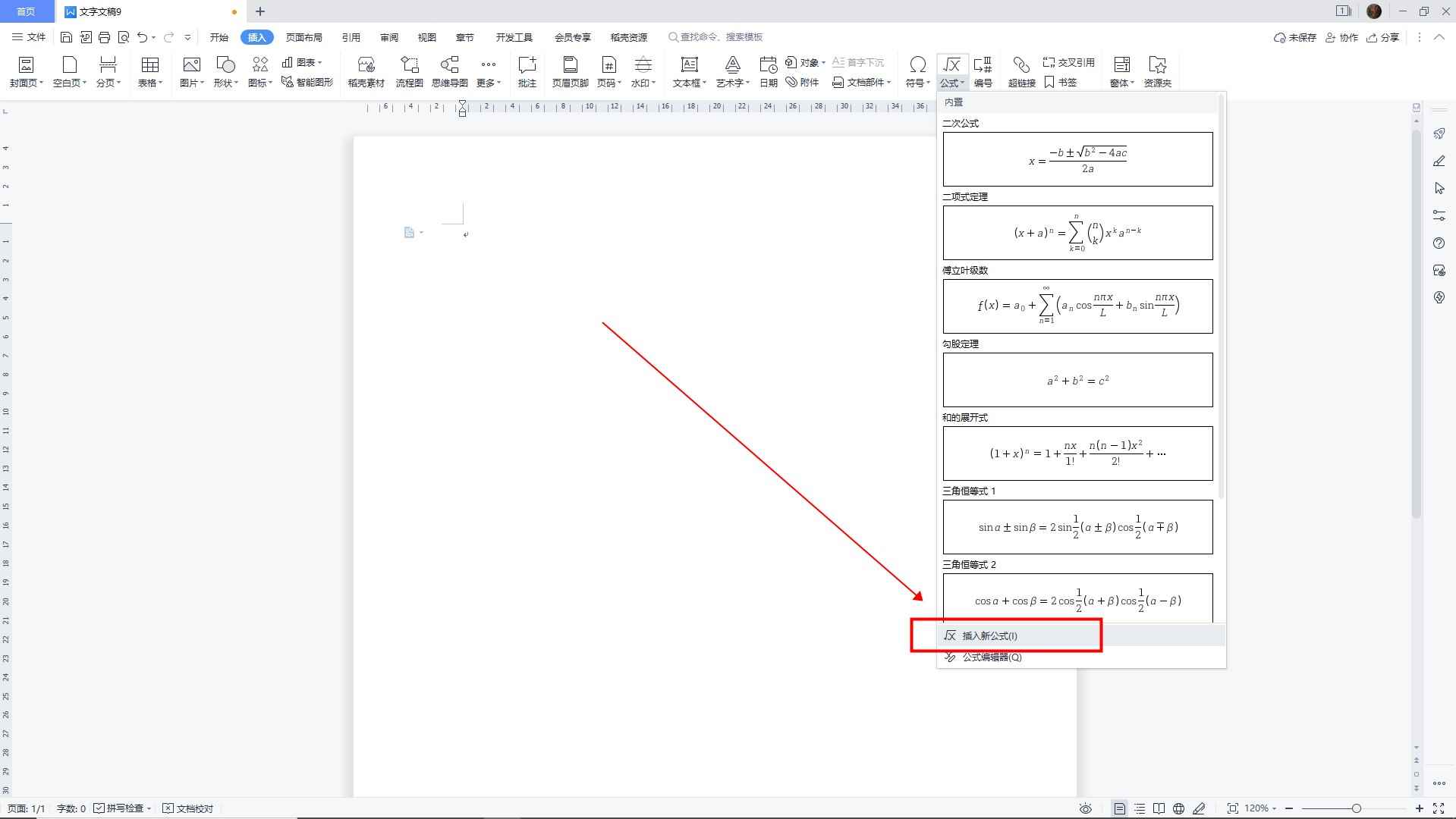Click the 思维导图 mind map icon

449,72
